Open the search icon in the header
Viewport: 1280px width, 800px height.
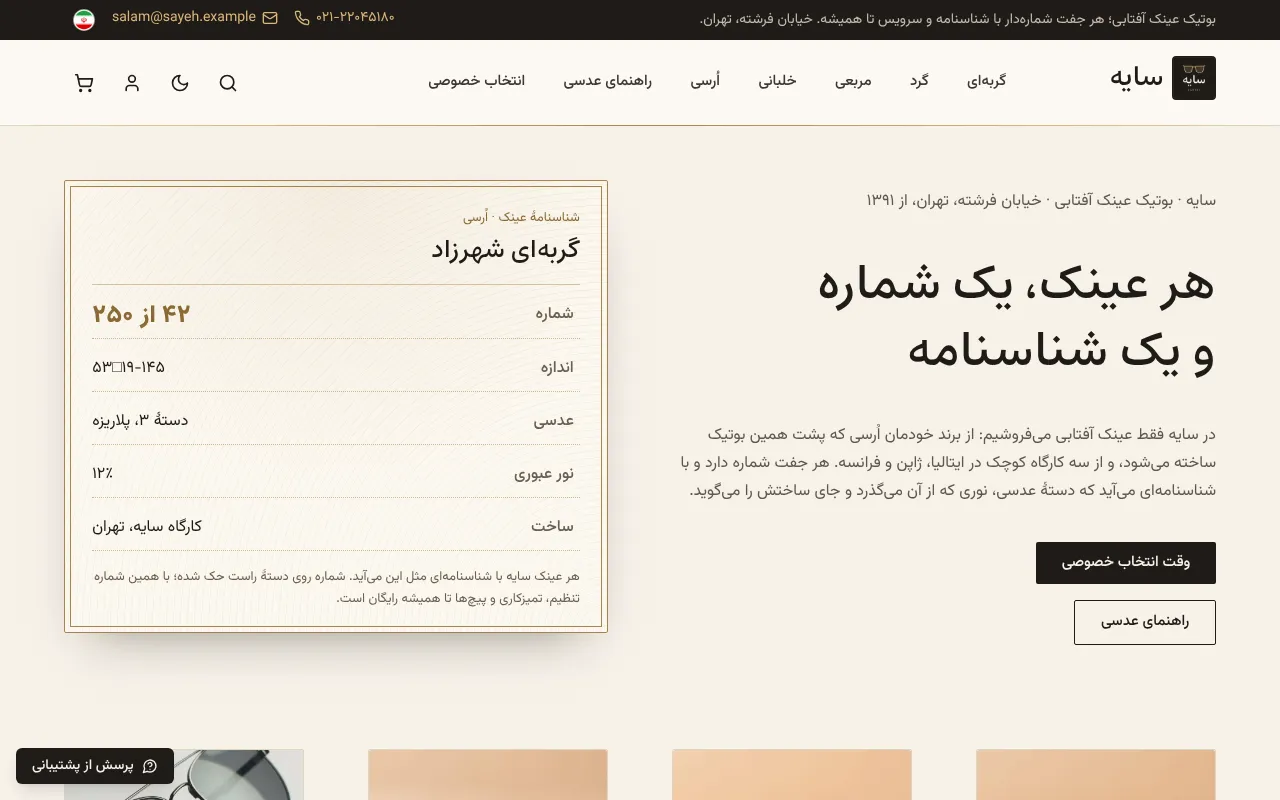click(x=228, y=83)
